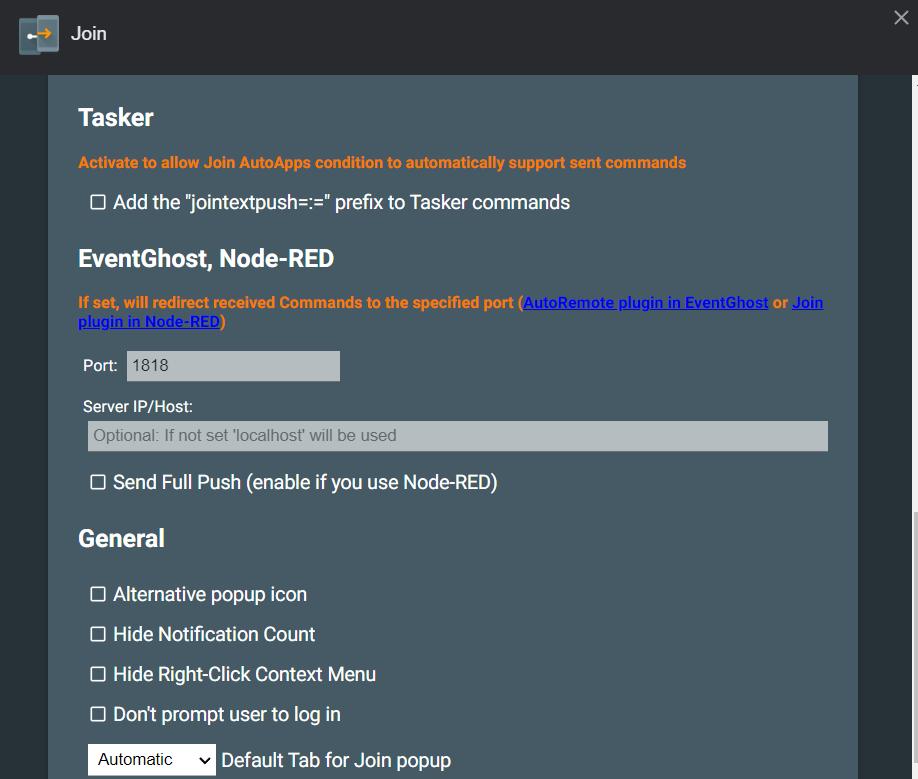Click the General section heading
This screenshot has height=779, width=918.
point(121,539)
